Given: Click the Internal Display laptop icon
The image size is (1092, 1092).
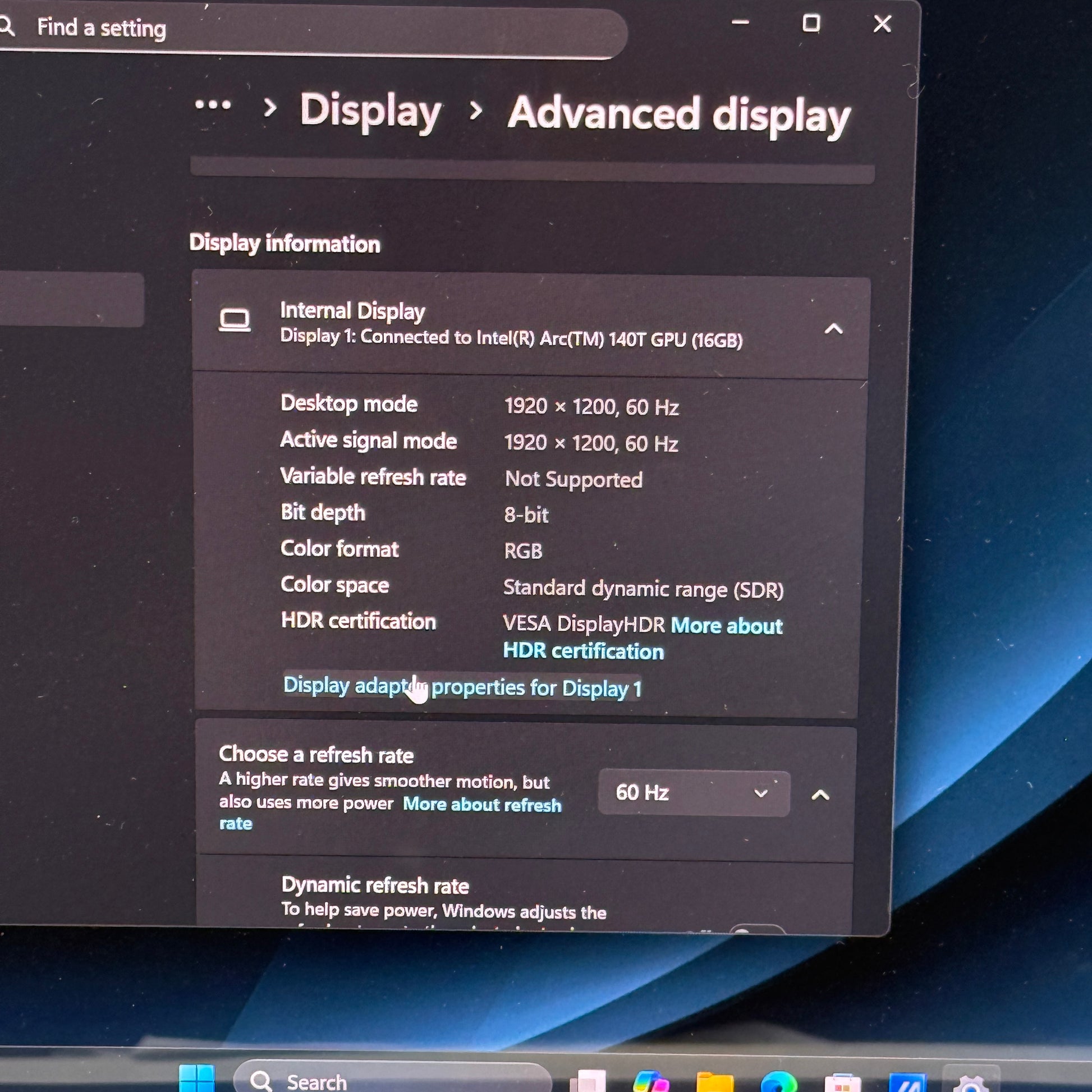Looking at the screenshot, I should click(235, 320).
